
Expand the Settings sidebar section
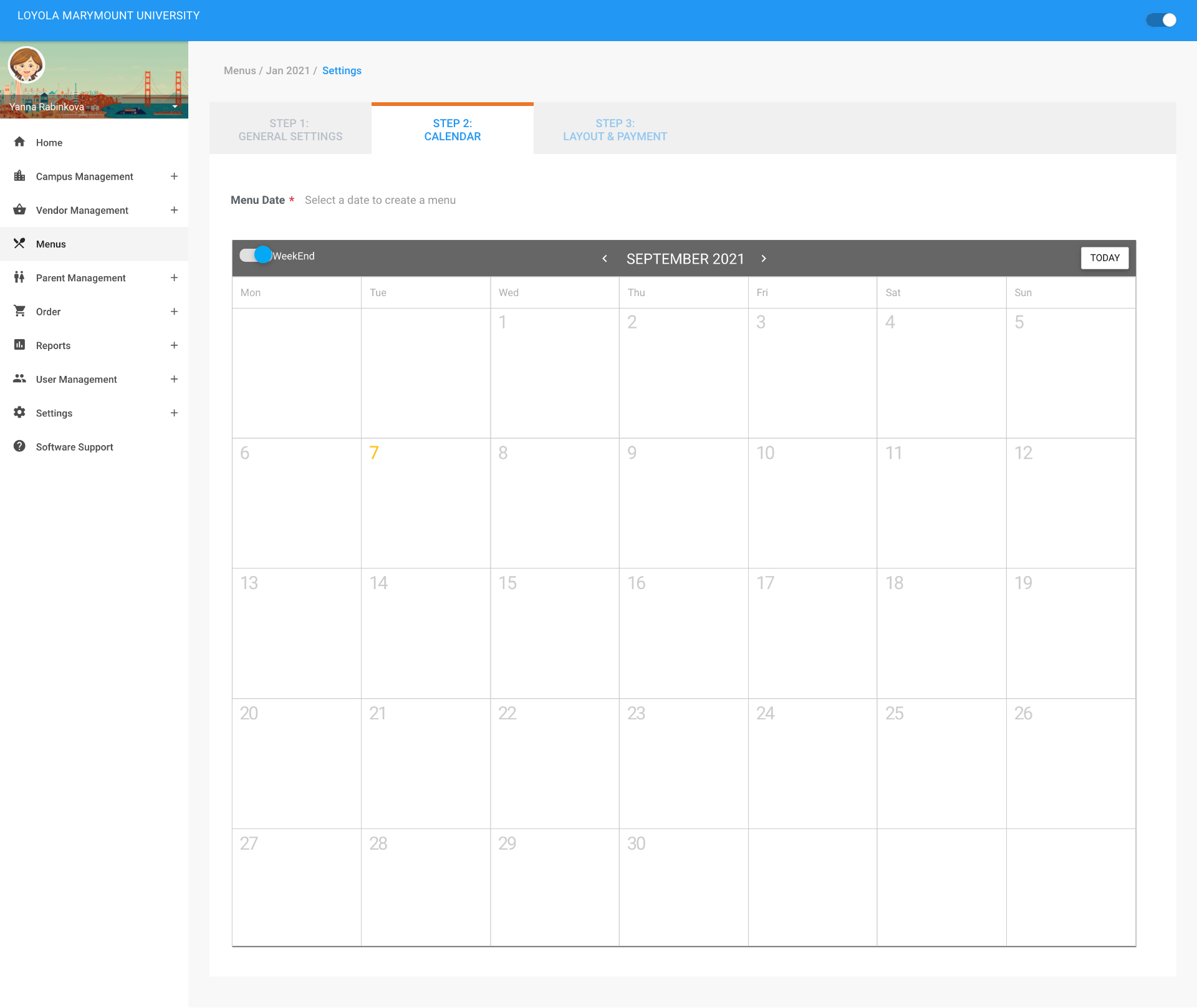[x=174, y=413]
